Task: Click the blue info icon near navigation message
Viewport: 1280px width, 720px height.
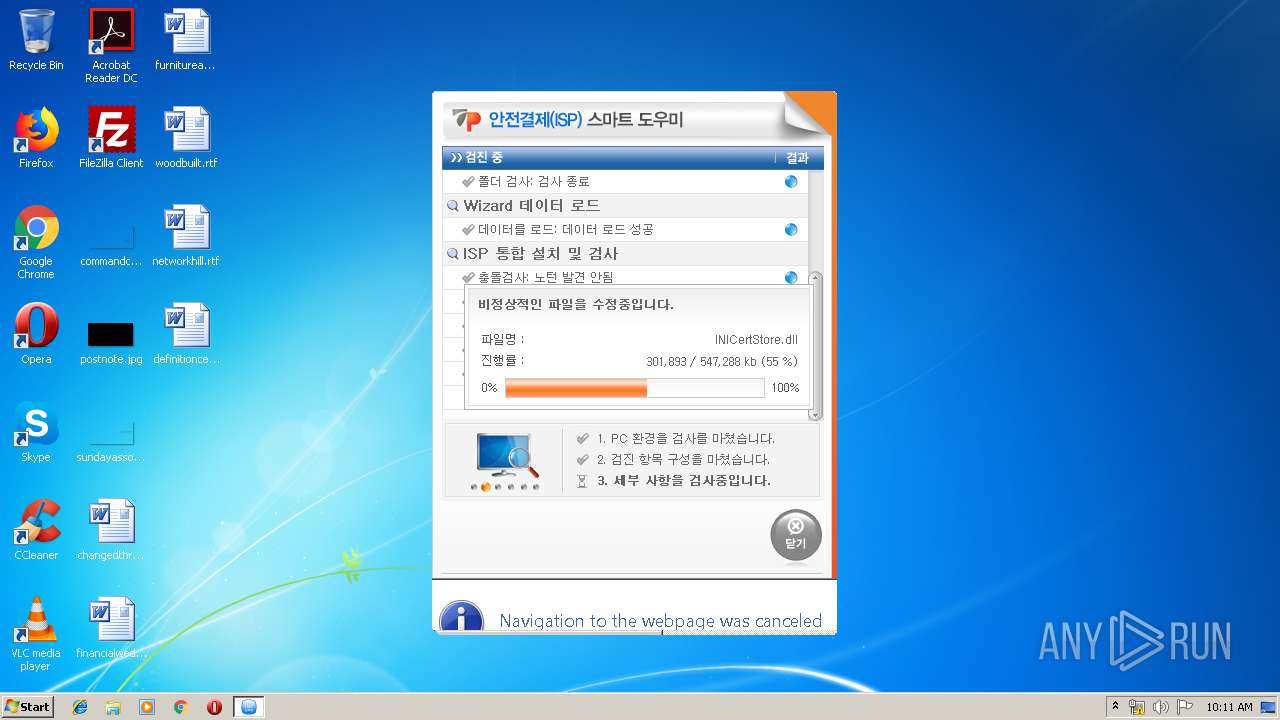Action: click(461, 618)
